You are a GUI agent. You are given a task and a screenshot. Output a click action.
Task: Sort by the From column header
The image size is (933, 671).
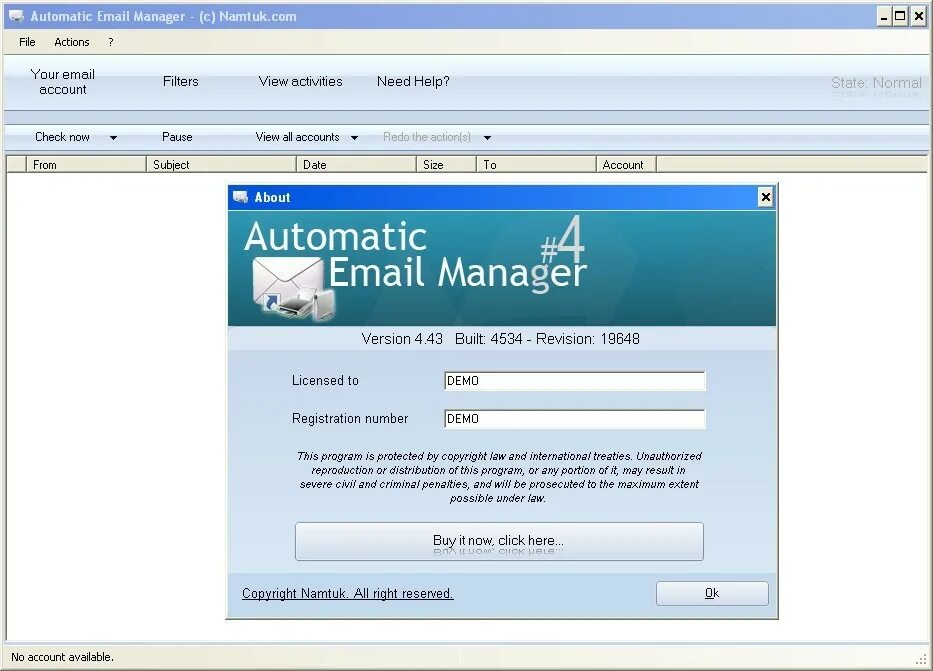pyautogui.click(x=86, y=165)
